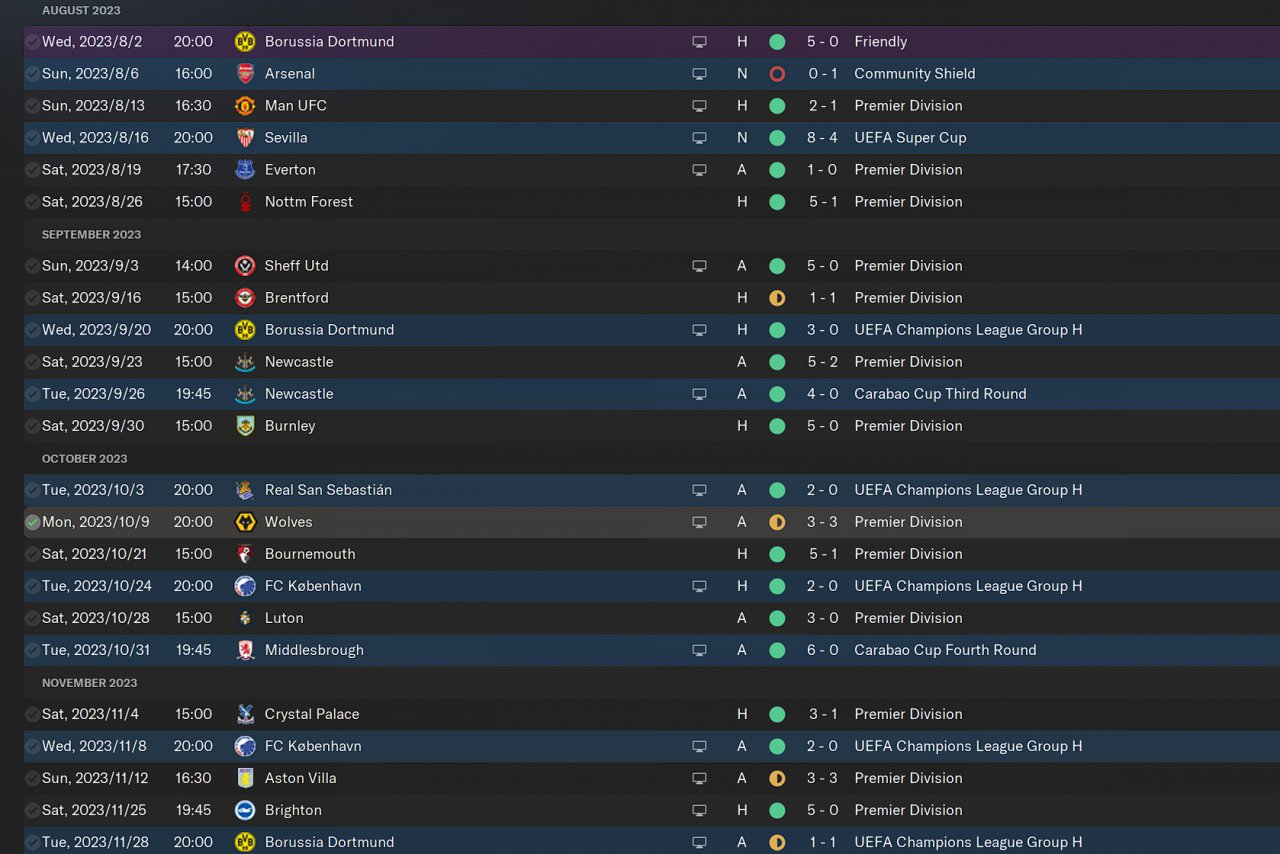Click the draw indicator on the Brentford match
This screenshot has width=1280, height=854.
pos(777,298)
